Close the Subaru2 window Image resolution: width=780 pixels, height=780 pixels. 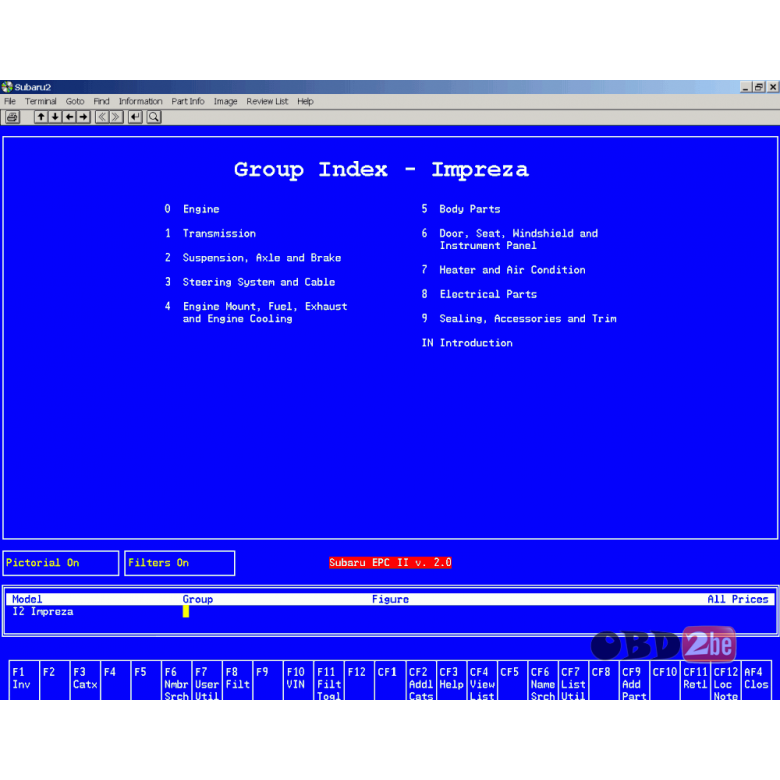(x=773, y=87)
